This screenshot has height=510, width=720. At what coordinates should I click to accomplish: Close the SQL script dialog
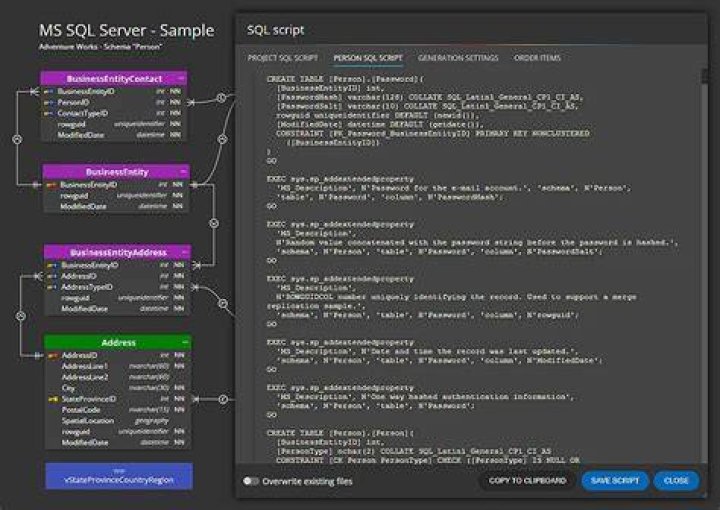tap(676, 481)
